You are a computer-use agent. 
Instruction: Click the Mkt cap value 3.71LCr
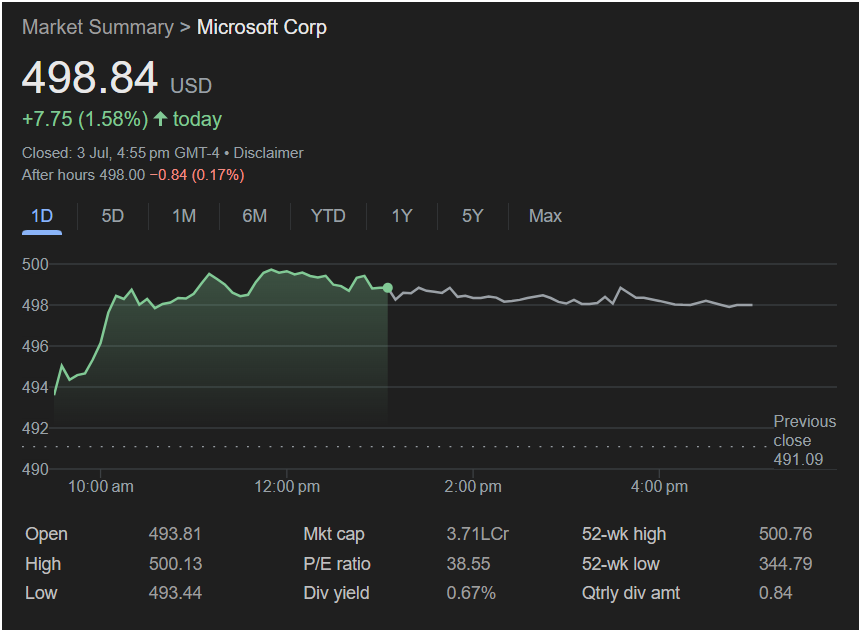pyautogui.click(x=478, y=534)
